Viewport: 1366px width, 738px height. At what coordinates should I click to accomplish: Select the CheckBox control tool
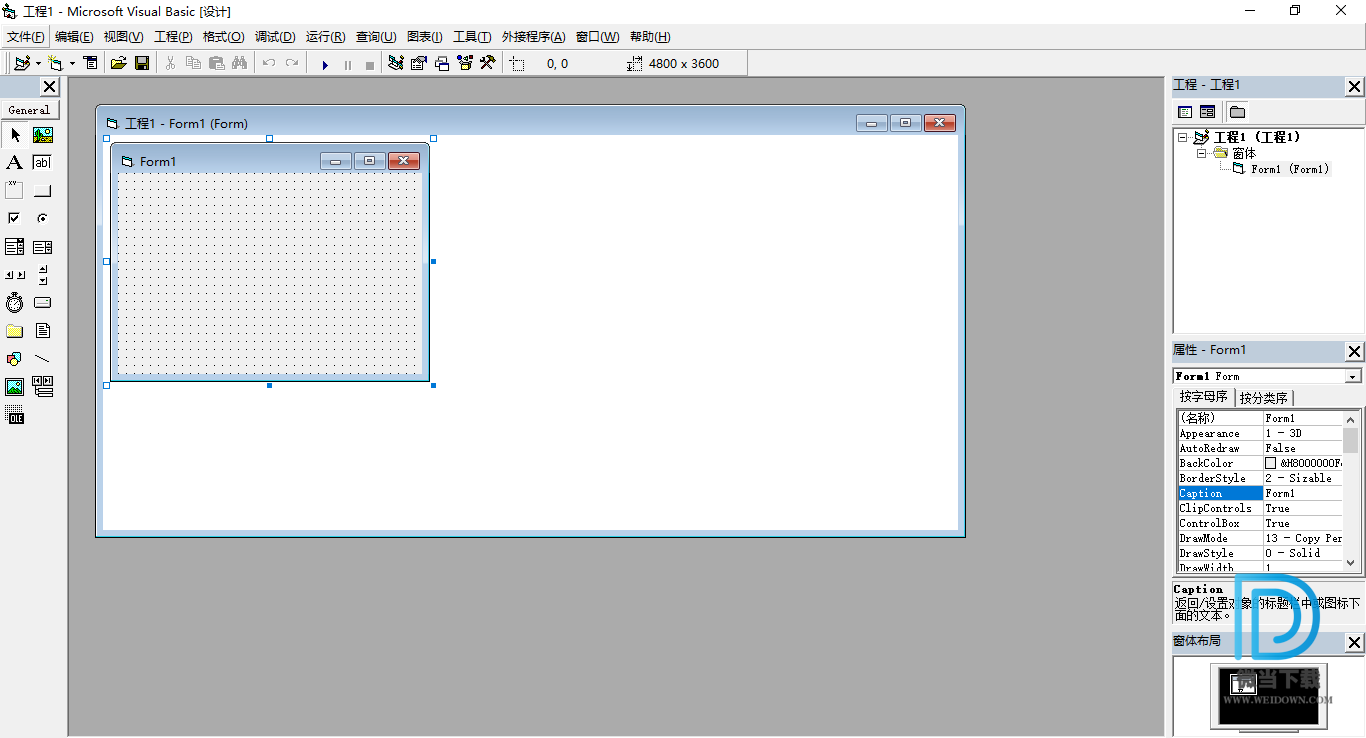(15, 218)
